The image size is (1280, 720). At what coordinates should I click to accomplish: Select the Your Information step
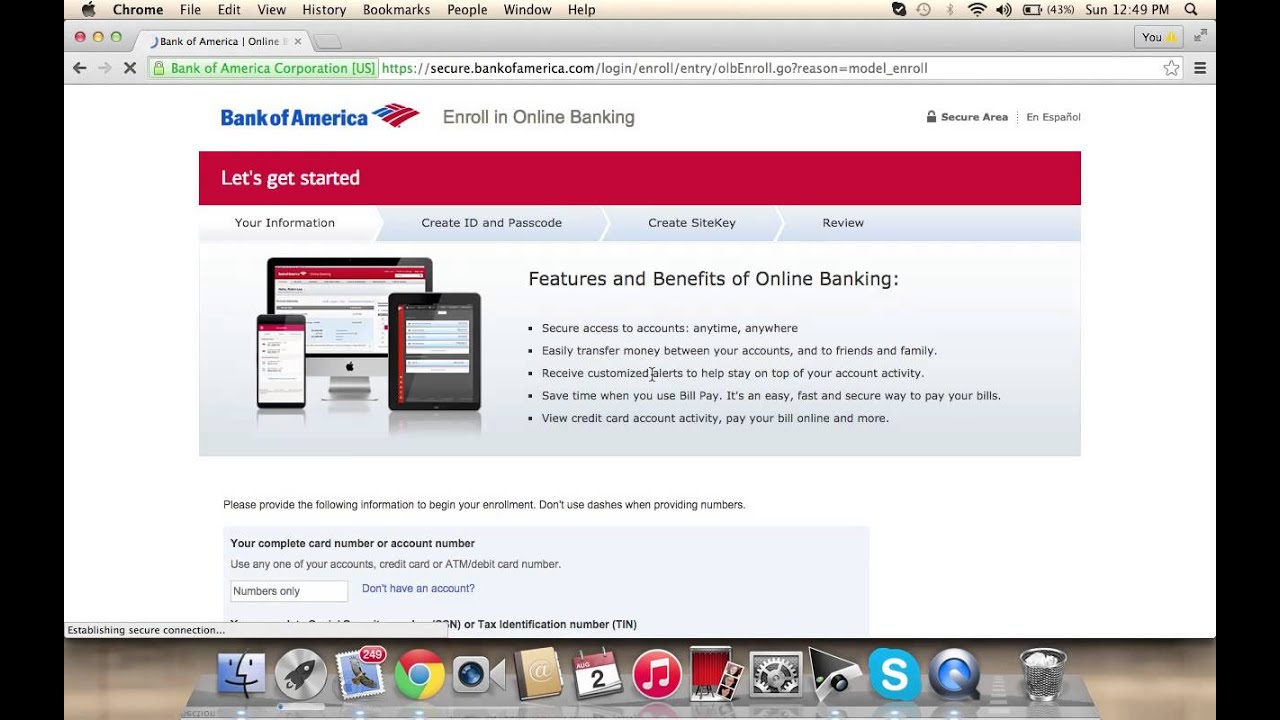pos(285,223)
